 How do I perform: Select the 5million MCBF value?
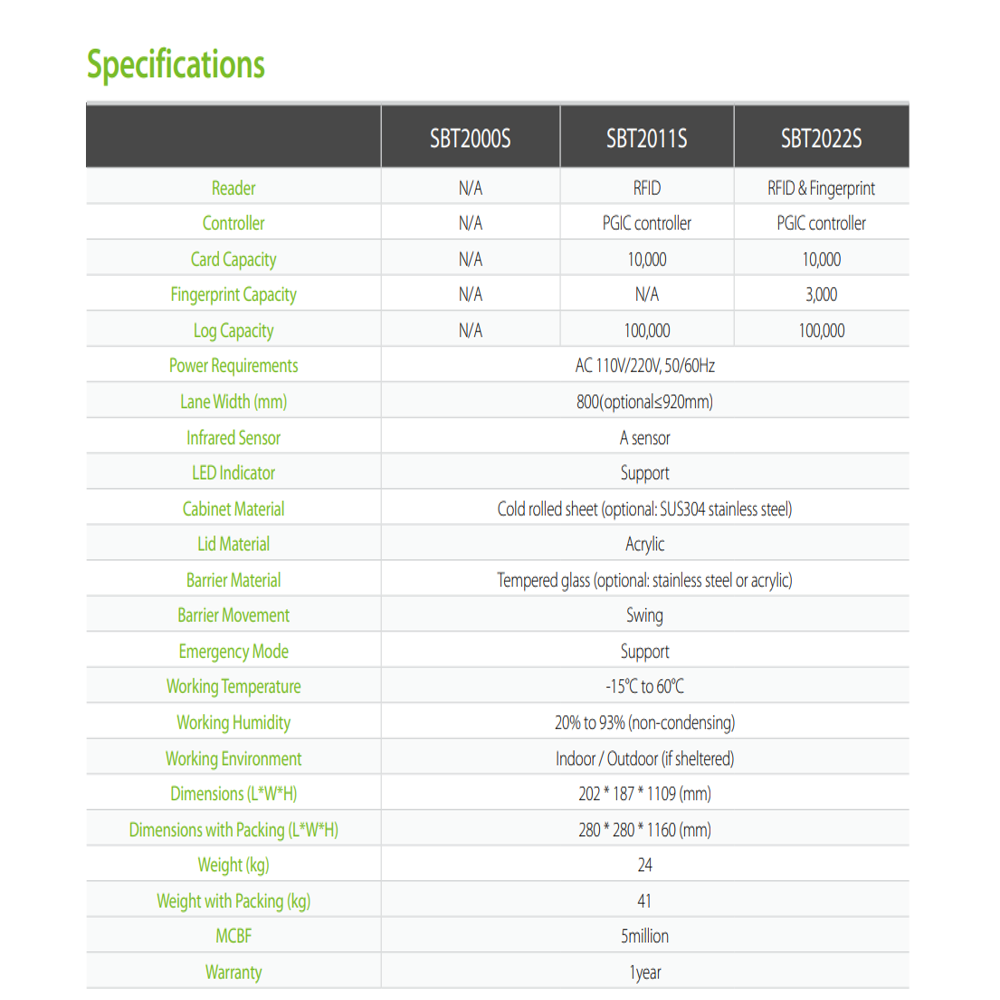(645, 936)
